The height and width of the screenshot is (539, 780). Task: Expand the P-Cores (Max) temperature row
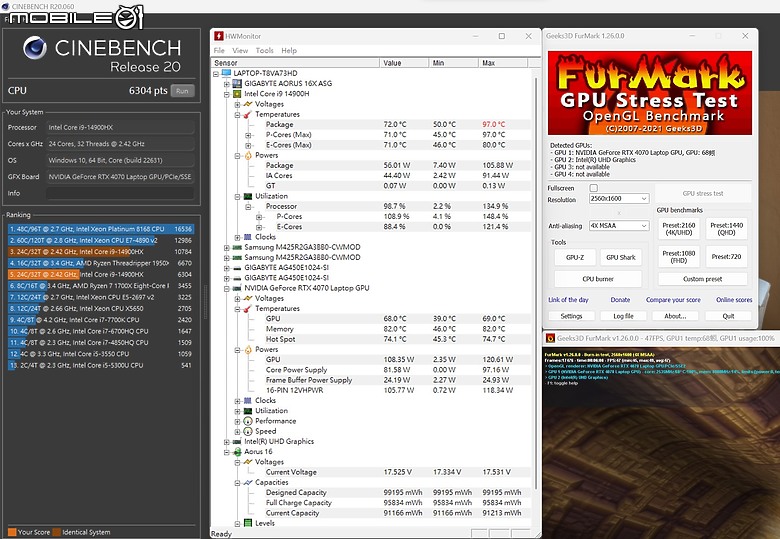tap(248, 135)
